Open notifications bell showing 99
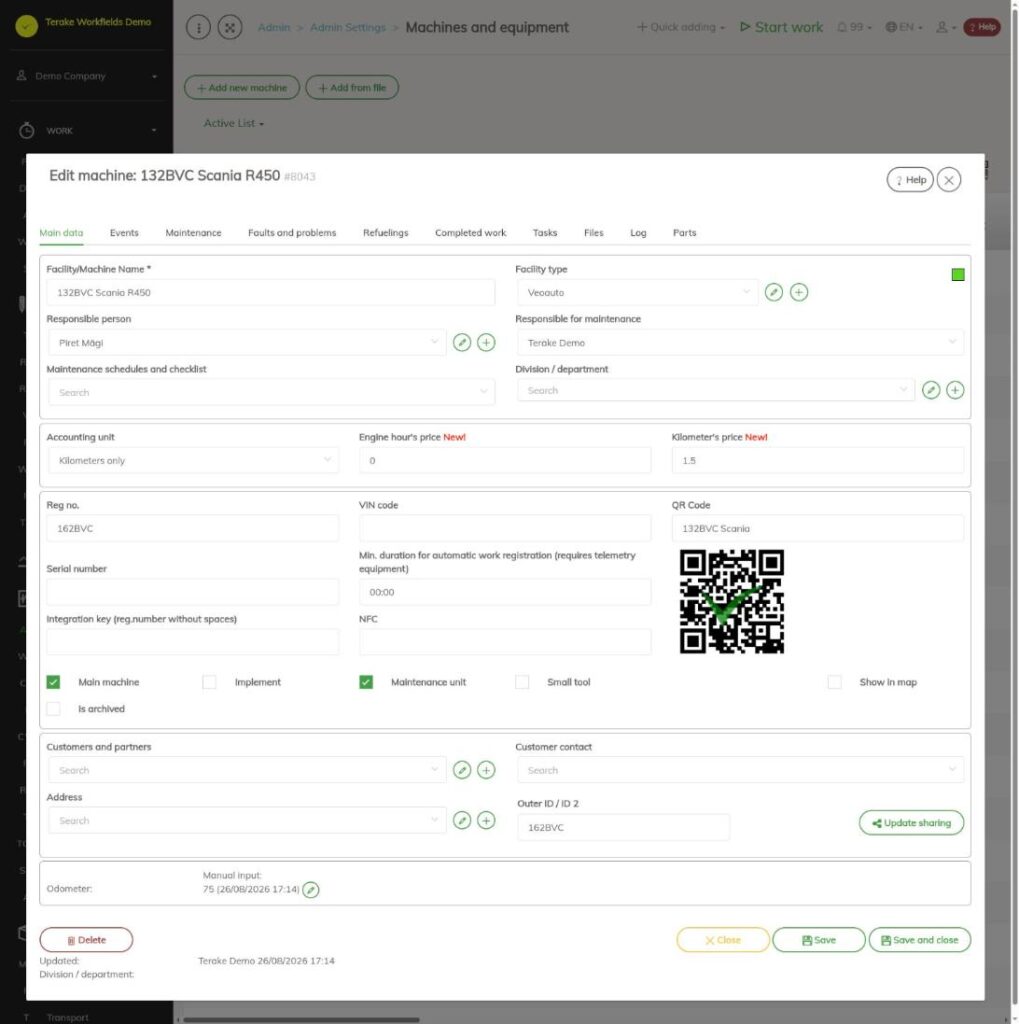The image size is (1019, 1024). 854,27
